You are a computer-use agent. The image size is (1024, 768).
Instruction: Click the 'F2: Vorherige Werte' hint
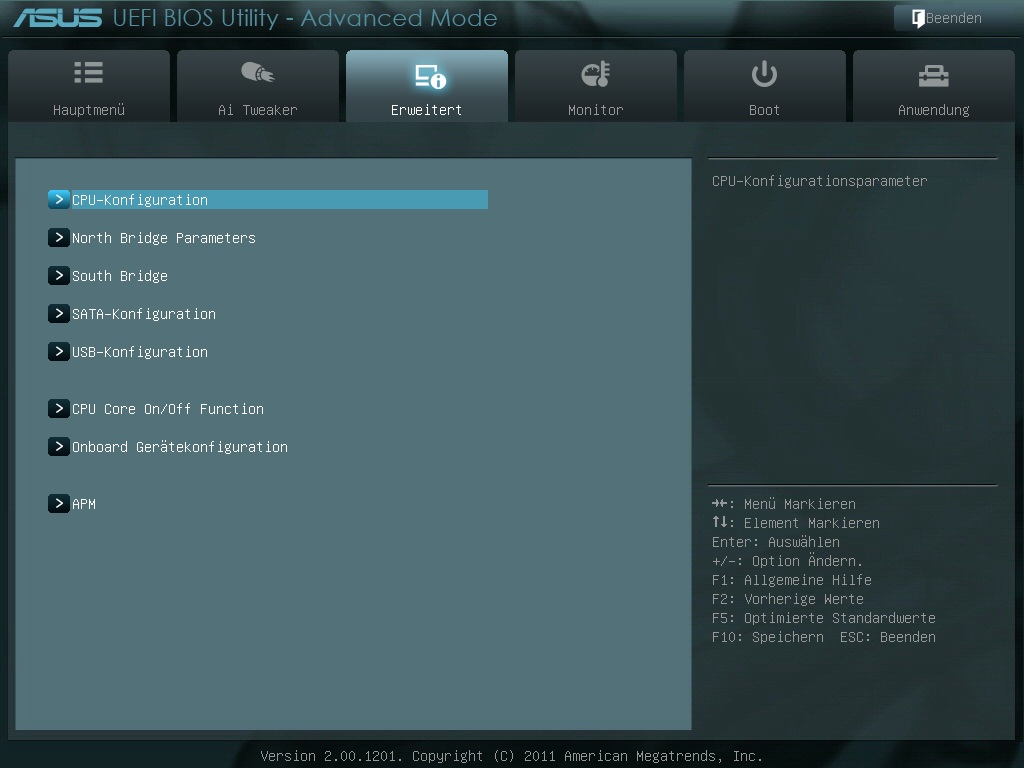coord(788,599)
